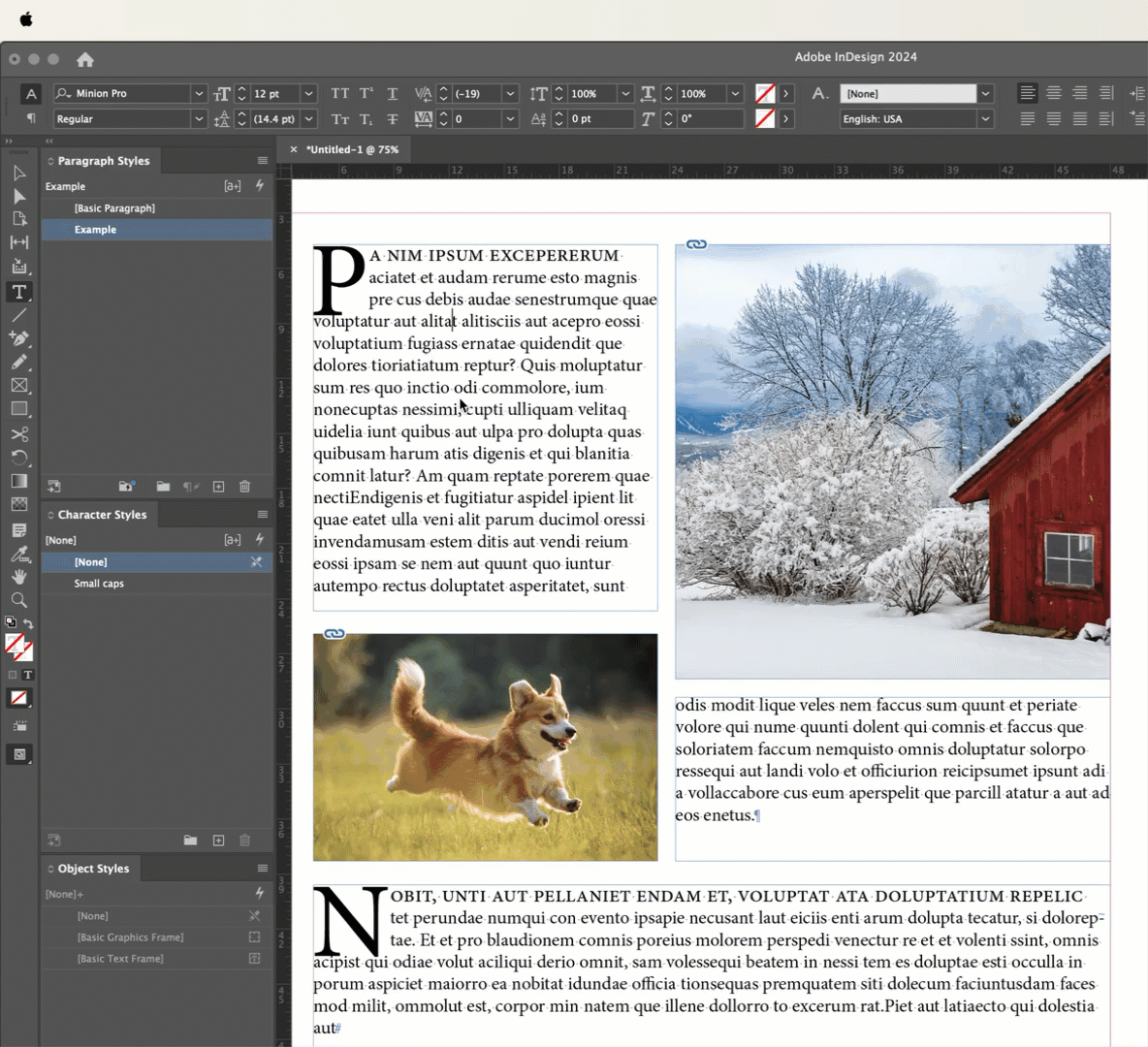Switch to the Character Styles panel tab
Image resolution: width=1148 pixels, height=1047 pixels.
click(101, 515)
